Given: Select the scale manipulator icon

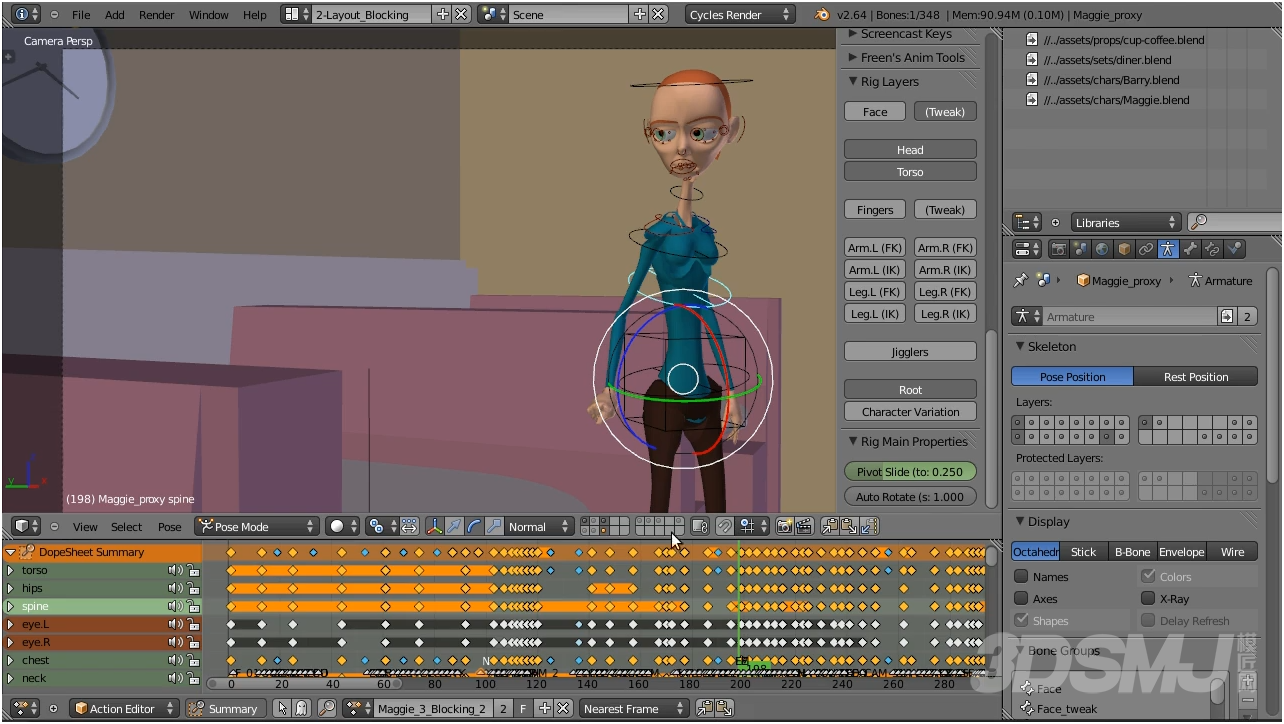Looking at the screenshot, I should click(493, 526).
